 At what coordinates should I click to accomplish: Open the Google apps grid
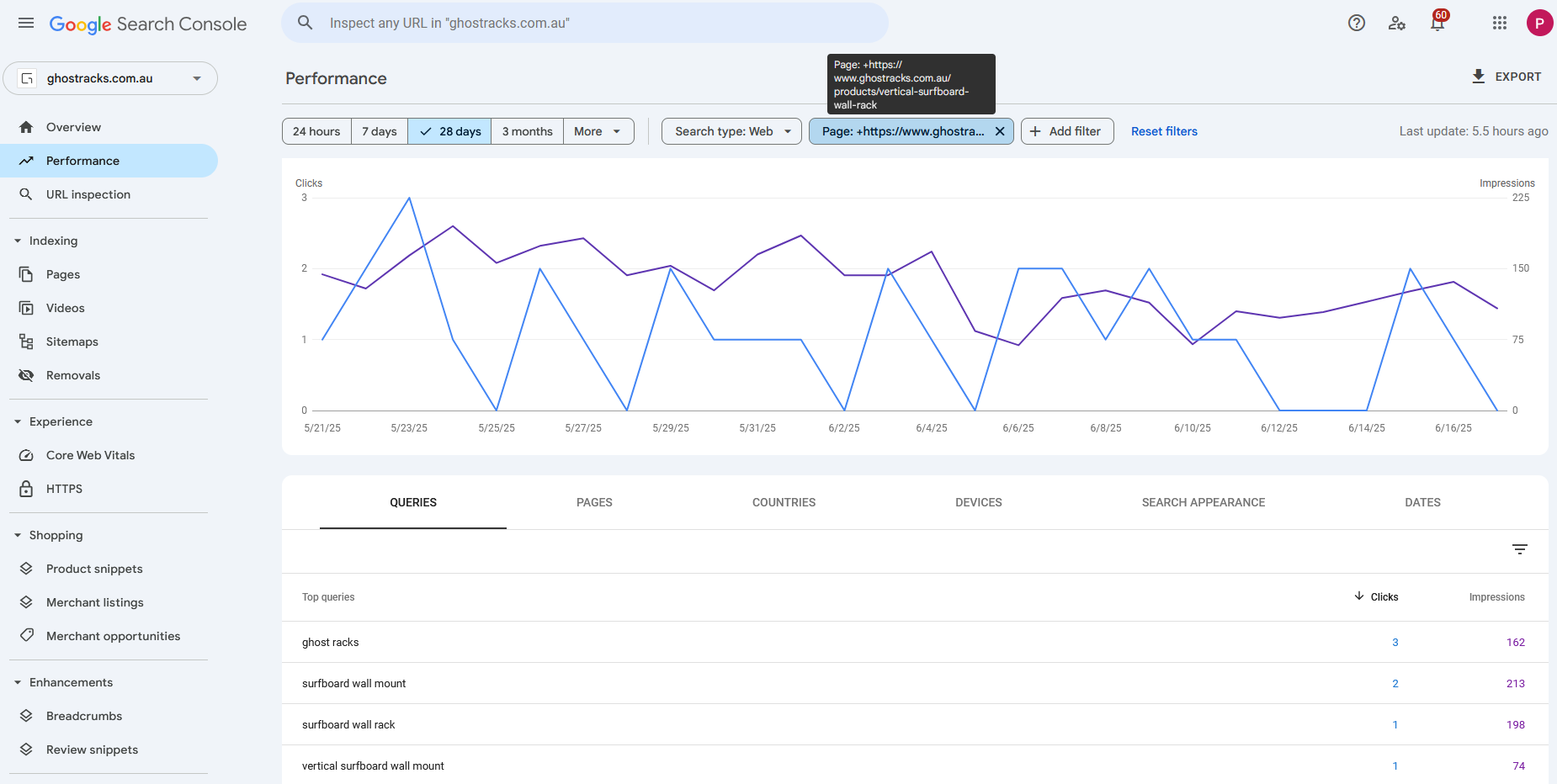click(x=1500, y=23)
